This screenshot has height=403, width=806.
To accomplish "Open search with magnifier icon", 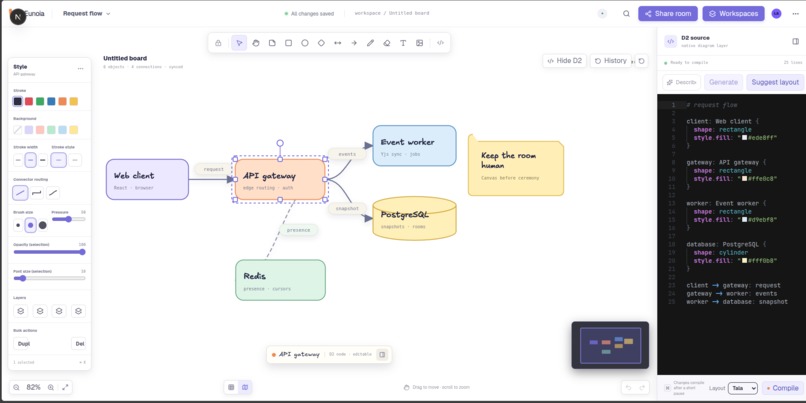I will 626,14.
